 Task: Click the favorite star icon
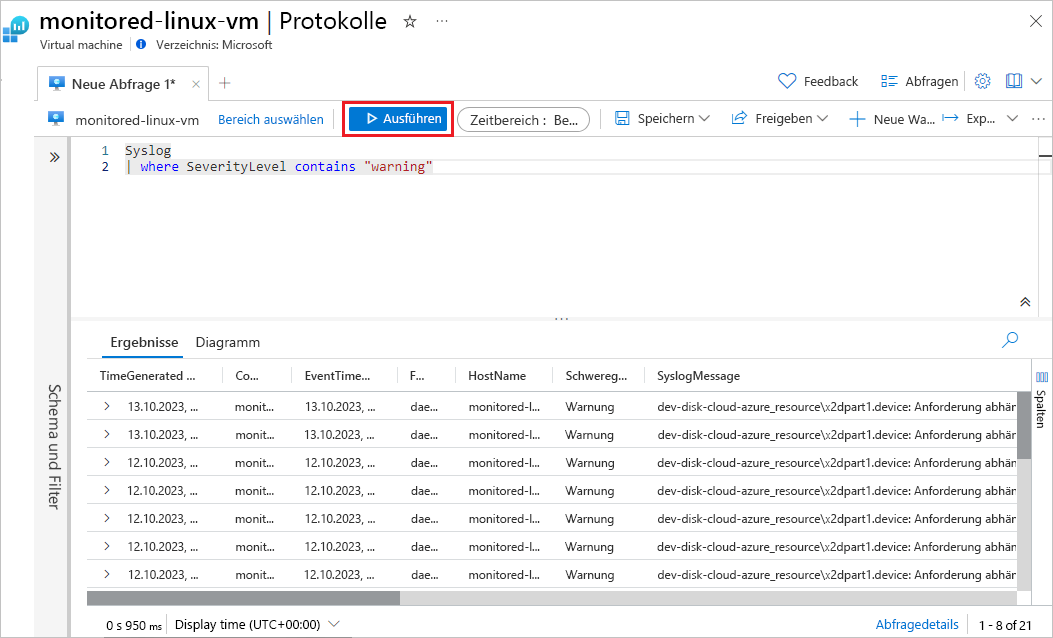pyautogui.click(x=410, y=21)
